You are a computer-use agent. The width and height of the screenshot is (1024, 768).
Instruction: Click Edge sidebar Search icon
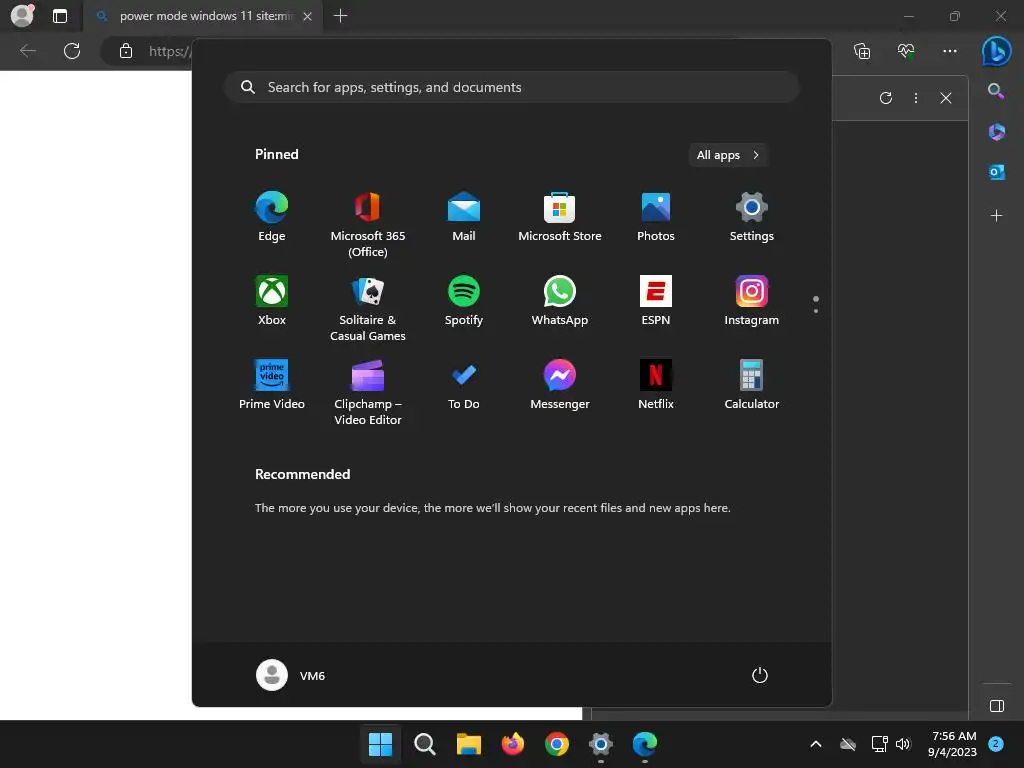[x=996, y=91]
